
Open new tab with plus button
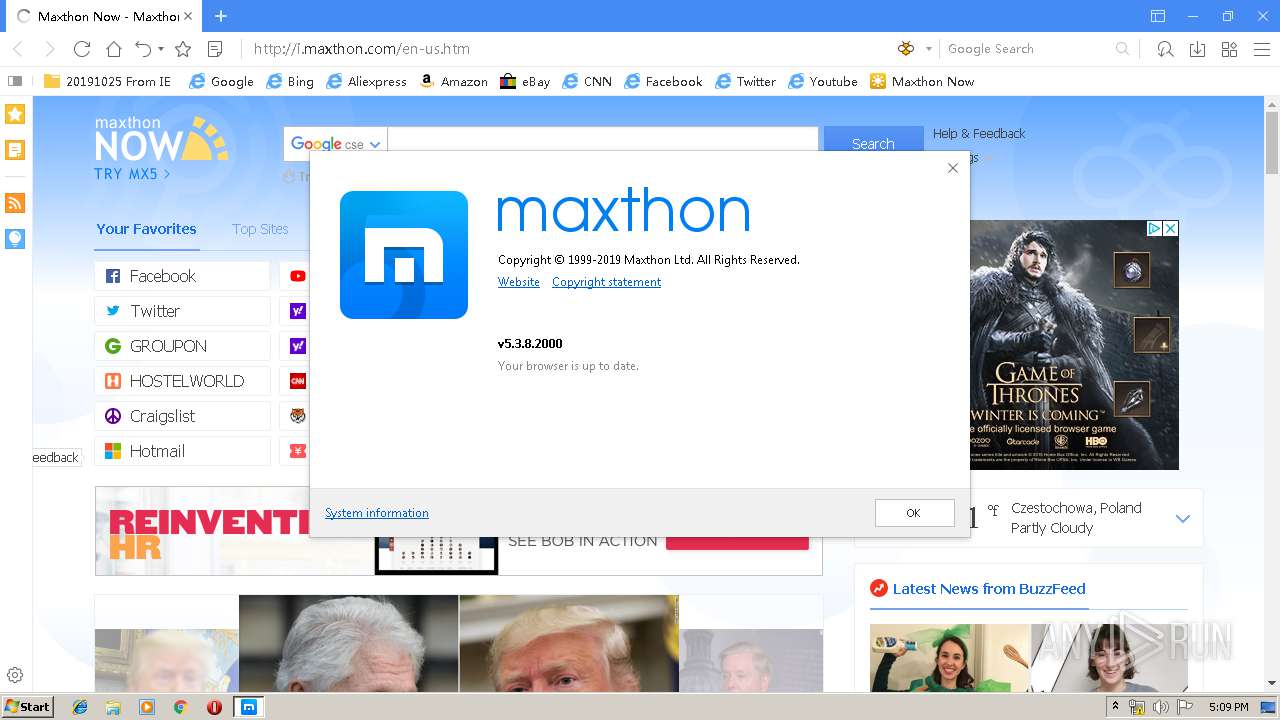pos(221,16)
